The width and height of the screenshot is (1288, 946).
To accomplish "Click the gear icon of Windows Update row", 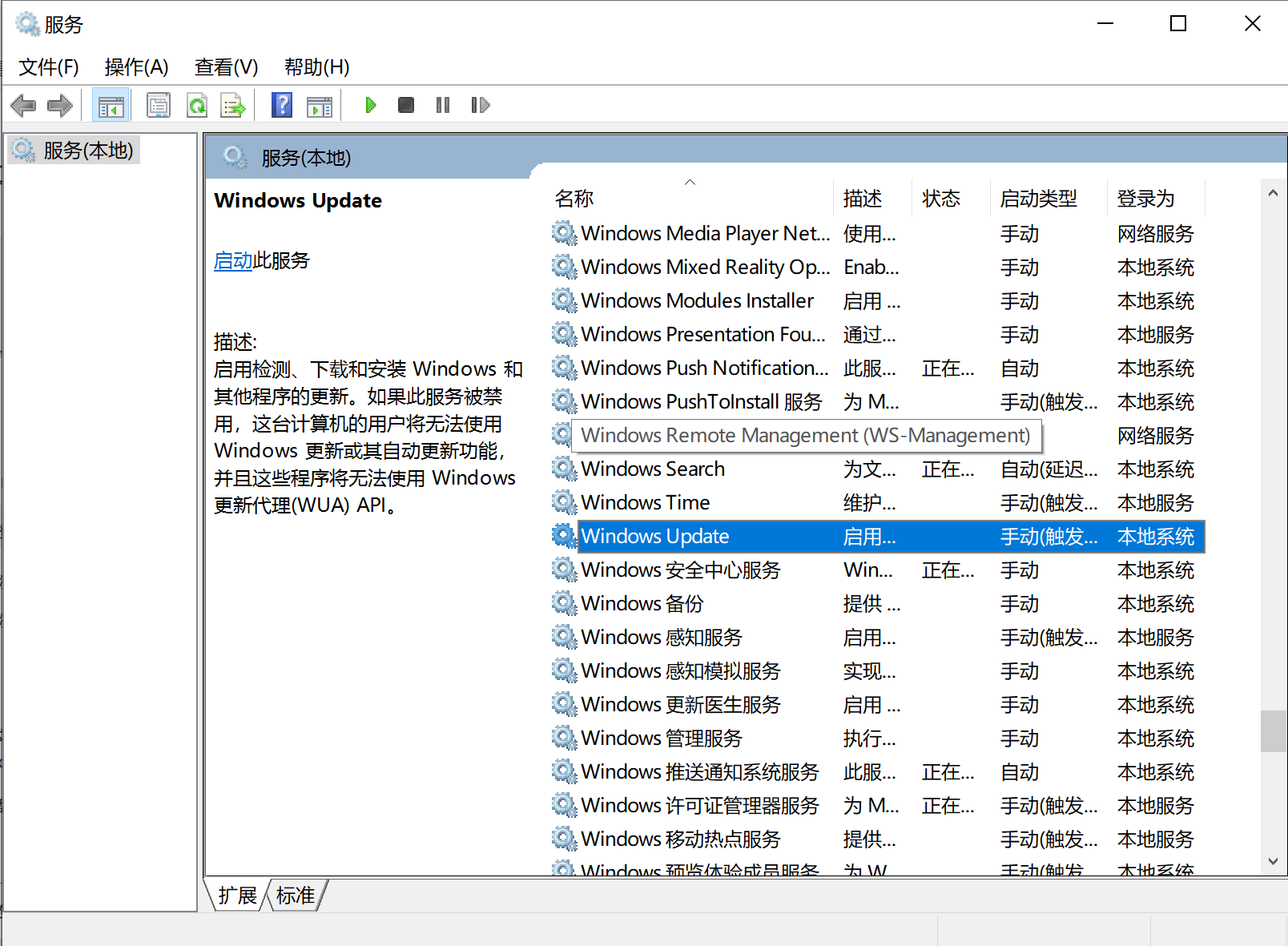I will (565, 536).
